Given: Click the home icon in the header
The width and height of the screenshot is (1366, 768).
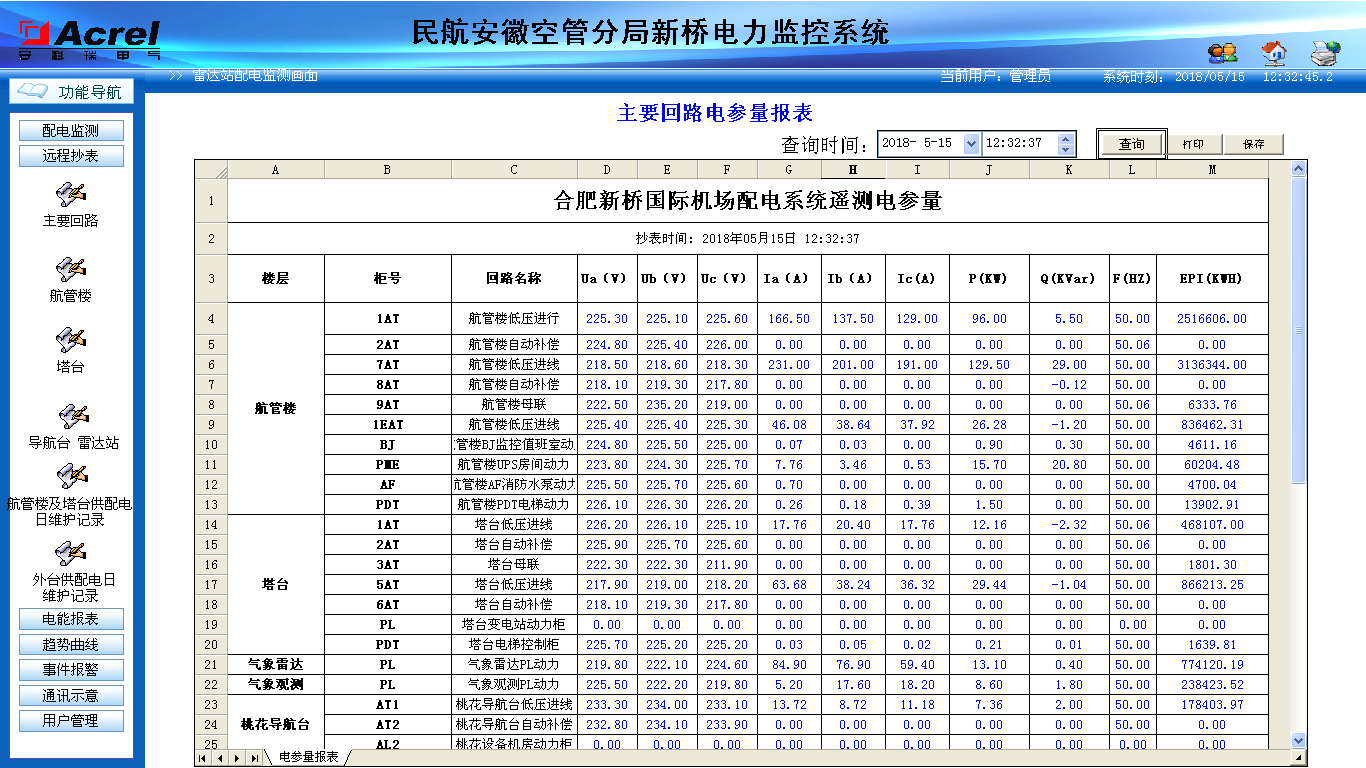Looking at the screenshot, I should point(1273,53).
